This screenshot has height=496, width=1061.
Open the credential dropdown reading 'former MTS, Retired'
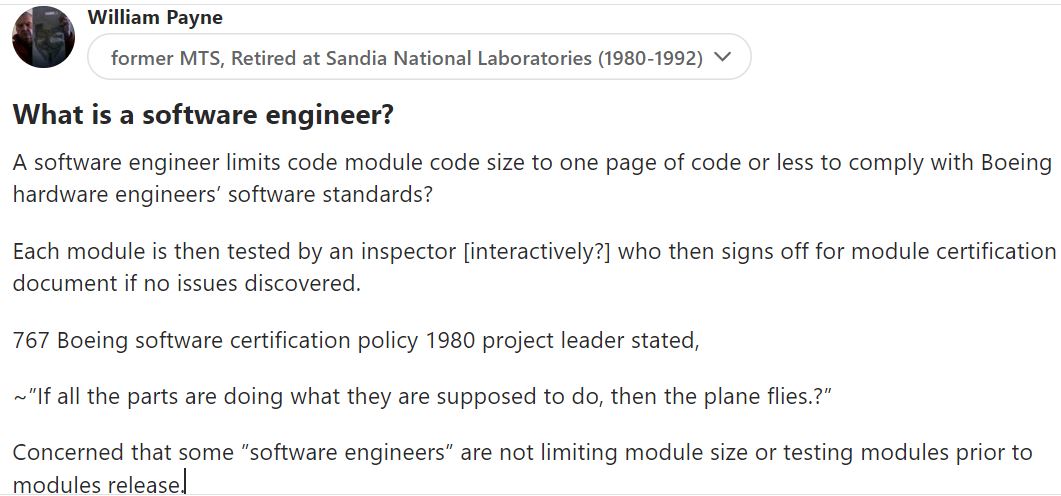point(419,58)
